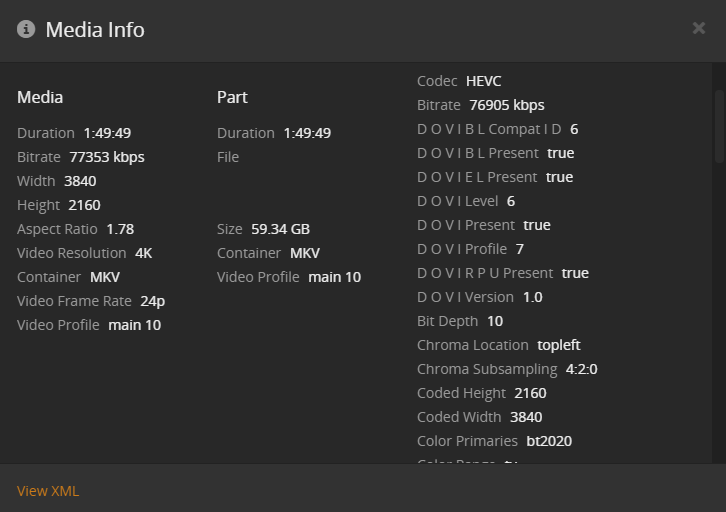Click the vertical scrollbar in the details panel

(718, 125)
